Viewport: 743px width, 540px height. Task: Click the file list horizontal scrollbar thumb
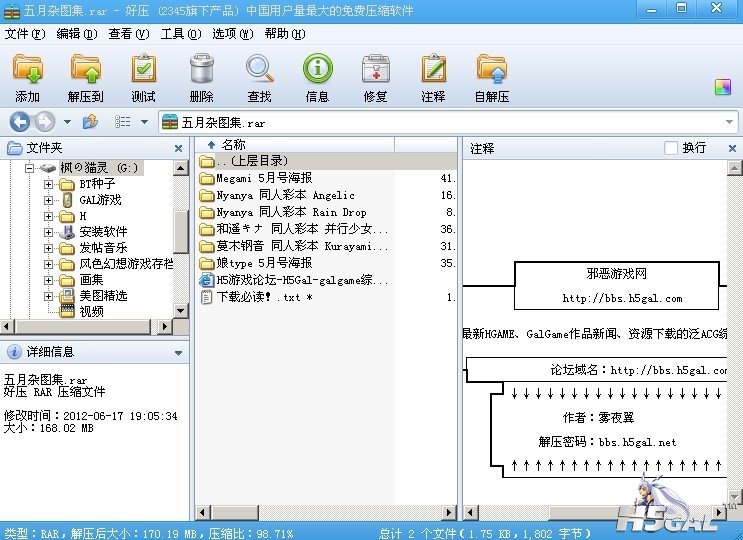(x=235, y=512)
